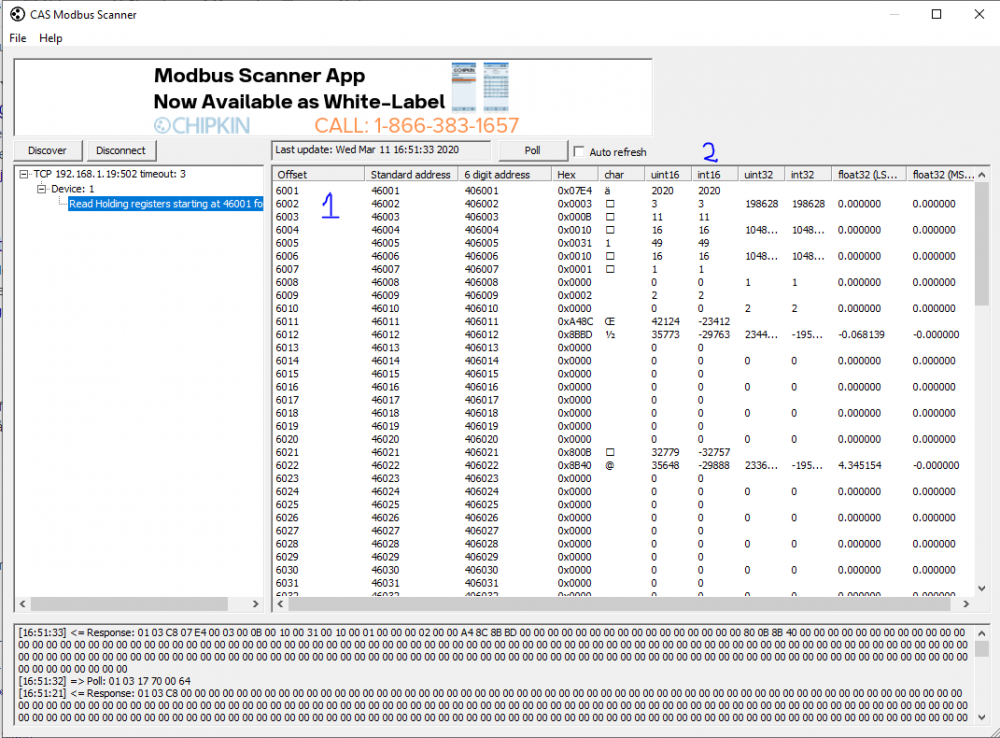Maximize the CAS Modbus Scanner window
This screenshot has height=738, width=1000.
(936, 15)
